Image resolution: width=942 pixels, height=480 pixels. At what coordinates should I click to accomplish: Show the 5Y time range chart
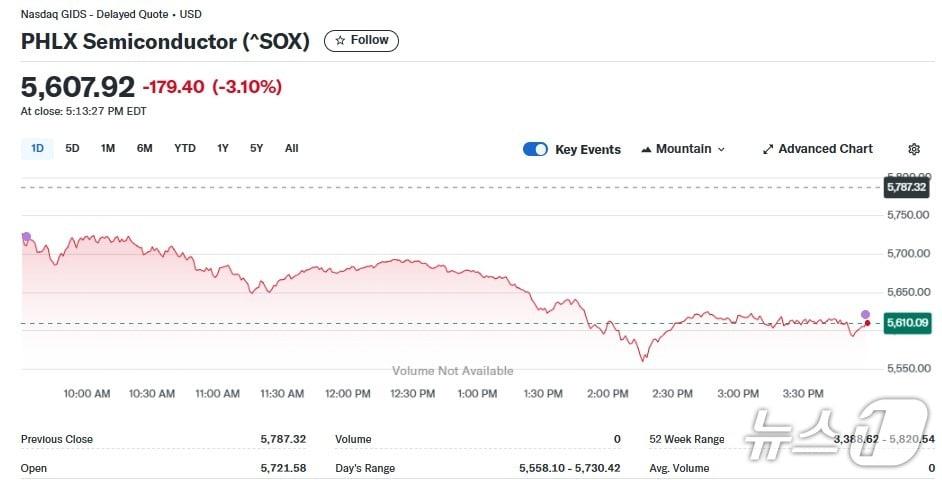pos(257,148)
